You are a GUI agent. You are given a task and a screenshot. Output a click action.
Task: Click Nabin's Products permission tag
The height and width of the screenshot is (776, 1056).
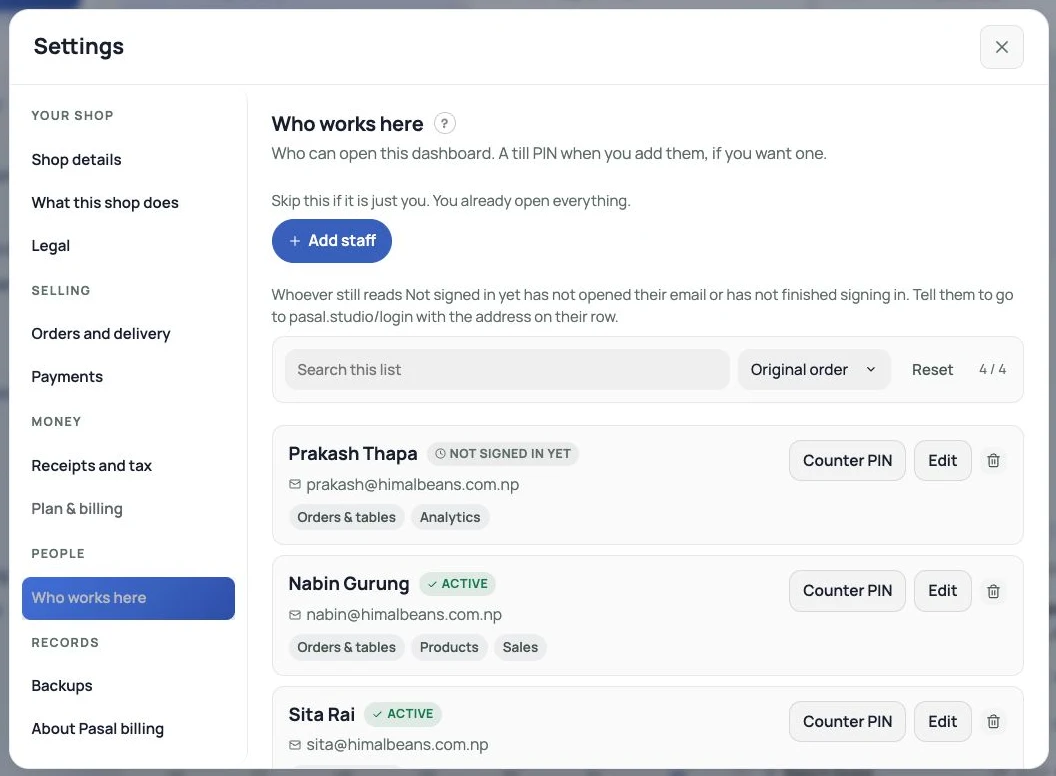click(449, 647)
